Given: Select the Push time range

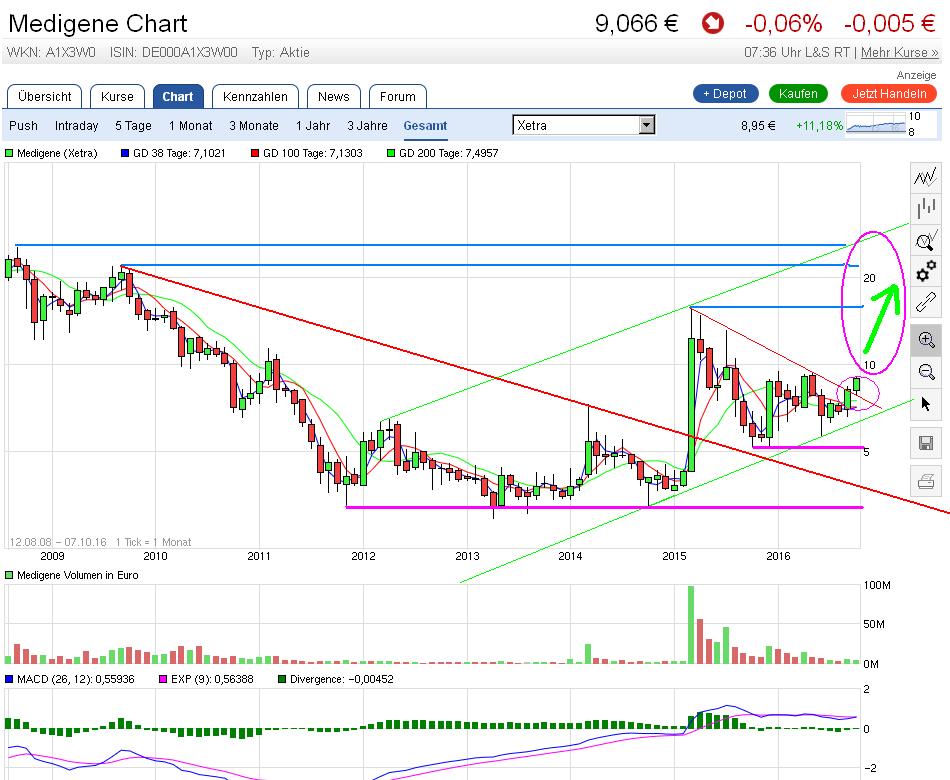Looking at the screenshot, I should [x=23, y=125].
